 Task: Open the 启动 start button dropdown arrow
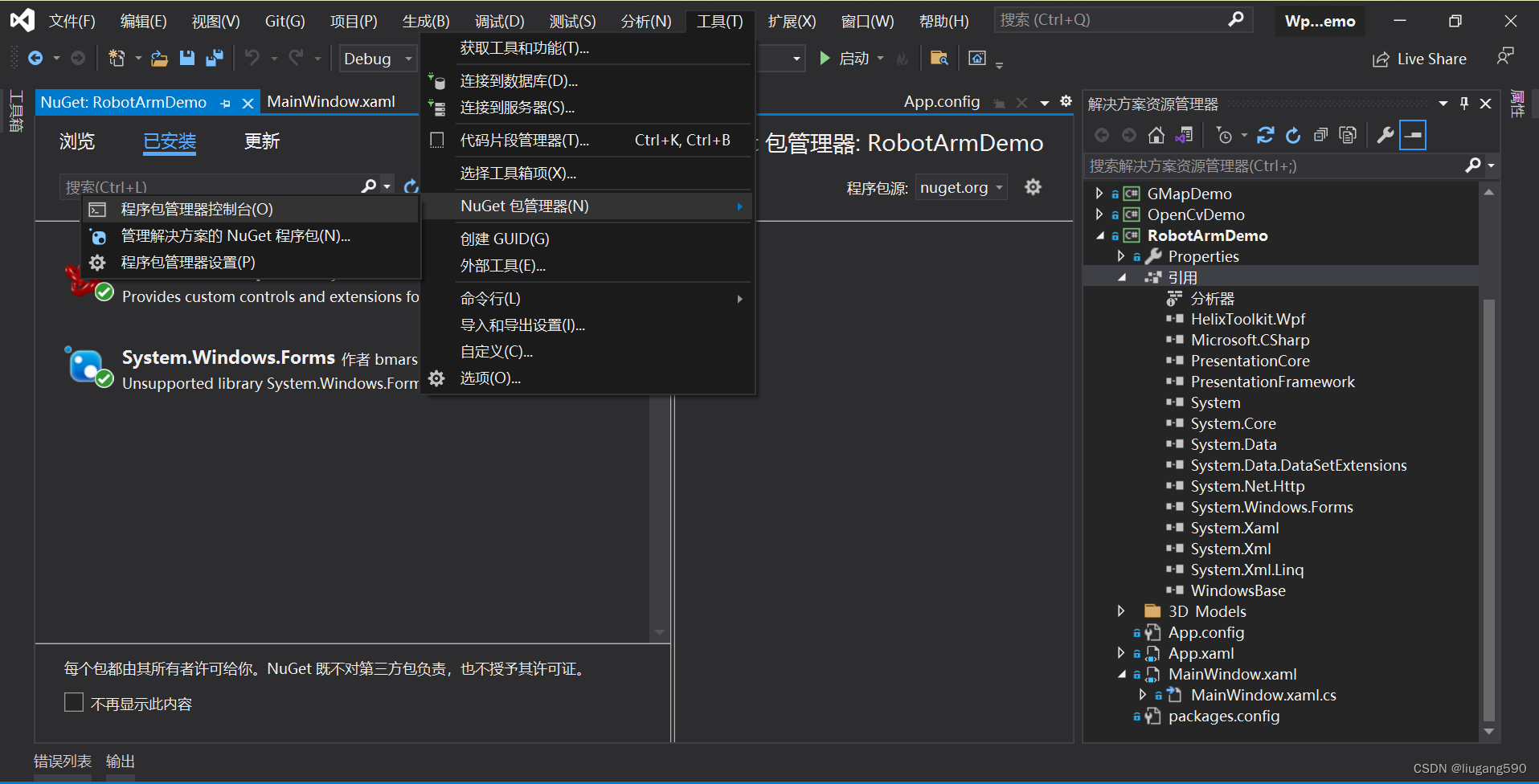pos(880,58)
